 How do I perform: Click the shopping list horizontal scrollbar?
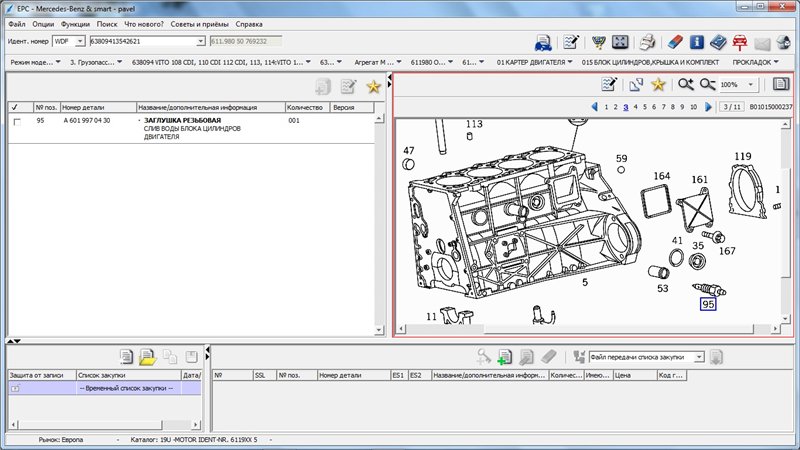pos(105,424)
